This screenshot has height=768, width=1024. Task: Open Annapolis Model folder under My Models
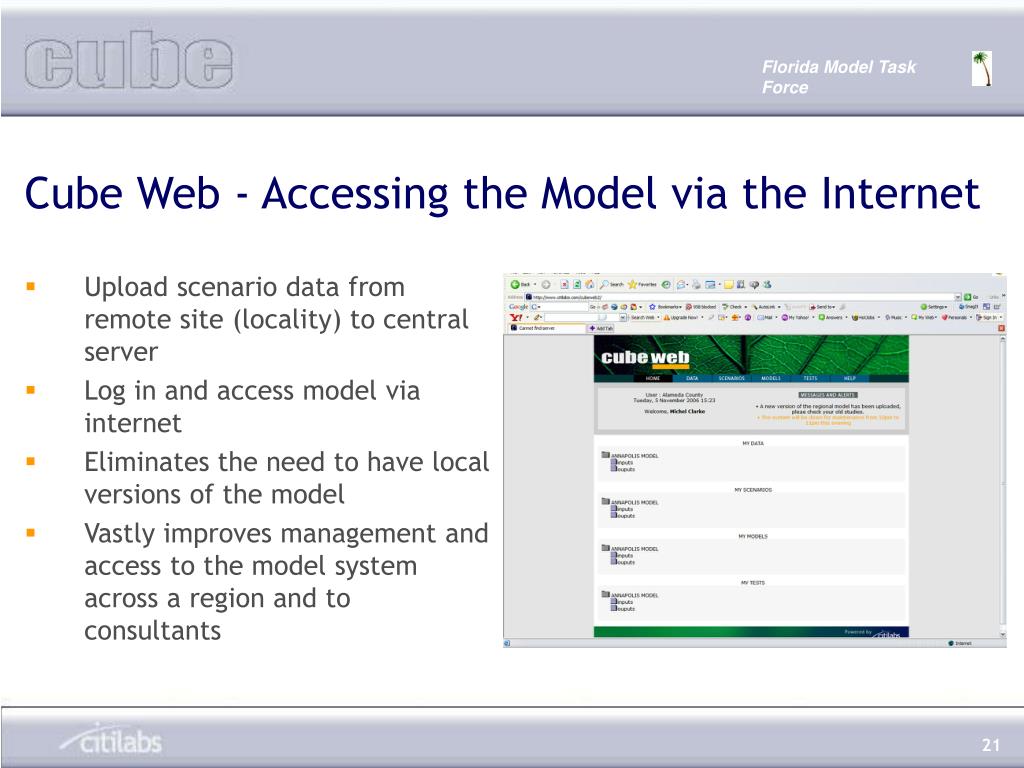coord(630,549)
